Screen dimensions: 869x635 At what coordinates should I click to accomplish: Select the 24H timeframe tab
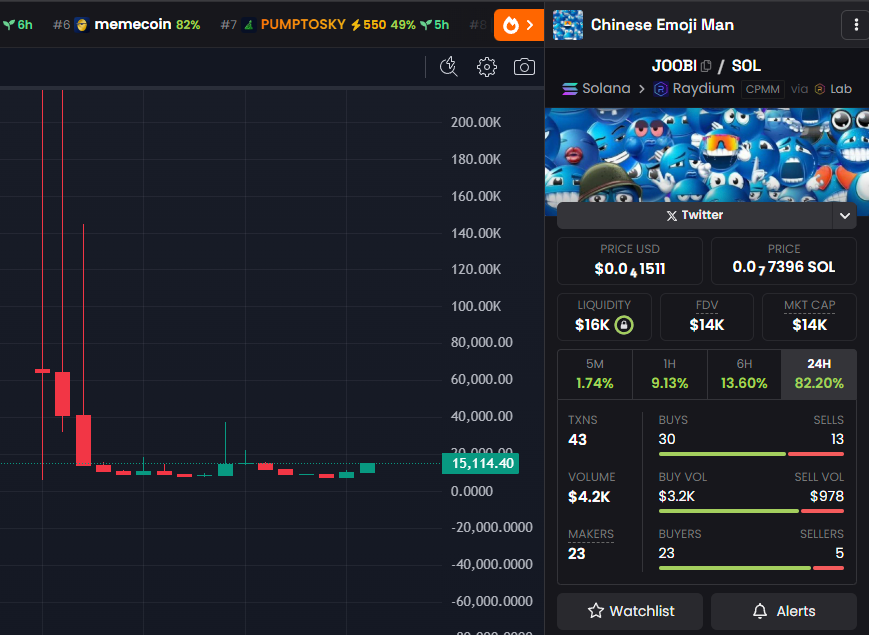(x=819, y=374)
